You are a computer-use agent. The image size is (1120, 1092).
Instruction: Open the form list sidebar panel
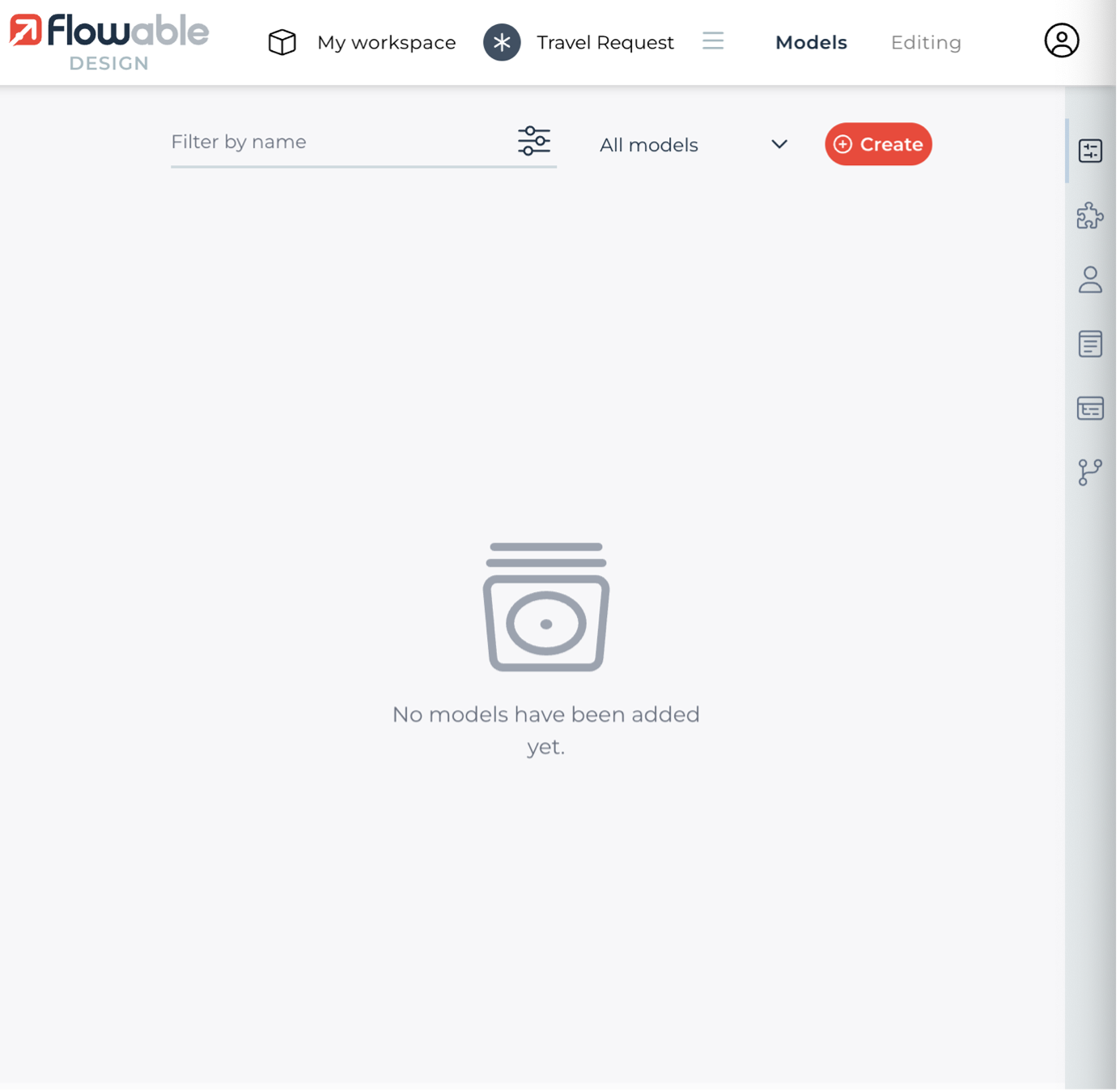[x=1090, y=408]
